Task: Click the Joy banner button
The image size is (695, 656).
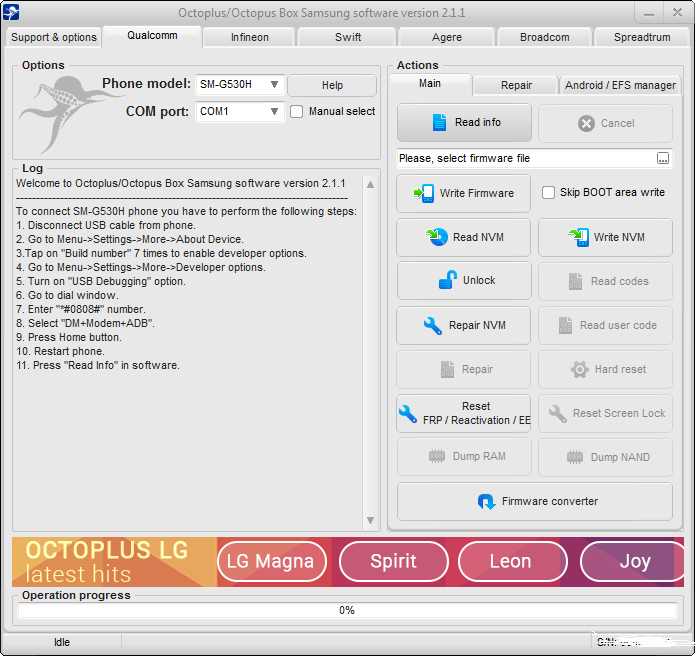Action: tap(633, 561)
